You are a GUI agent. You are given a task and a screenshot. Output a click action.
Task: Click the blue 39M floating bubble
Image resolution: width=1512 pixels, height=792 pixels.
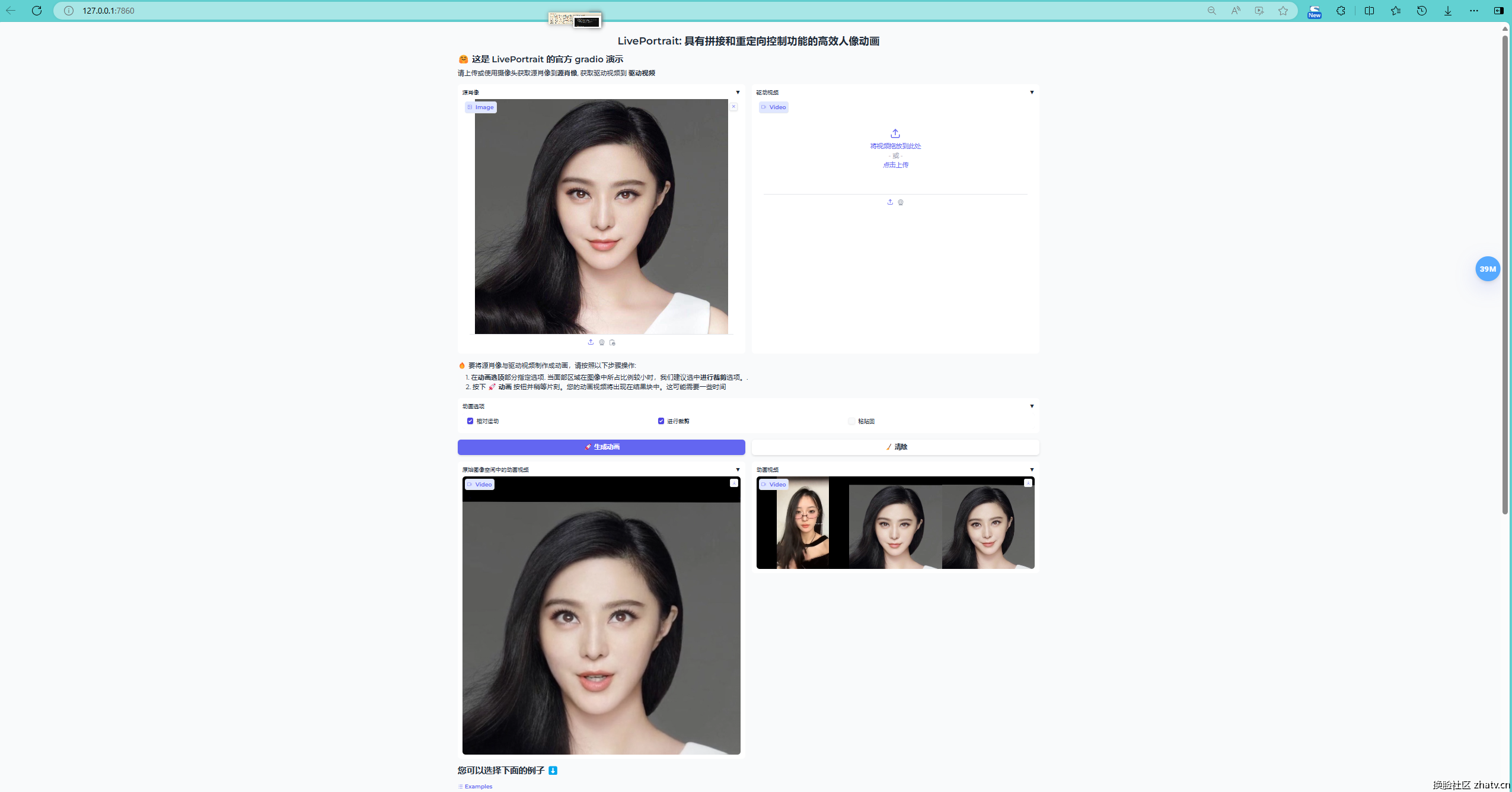pos(1488,269)
